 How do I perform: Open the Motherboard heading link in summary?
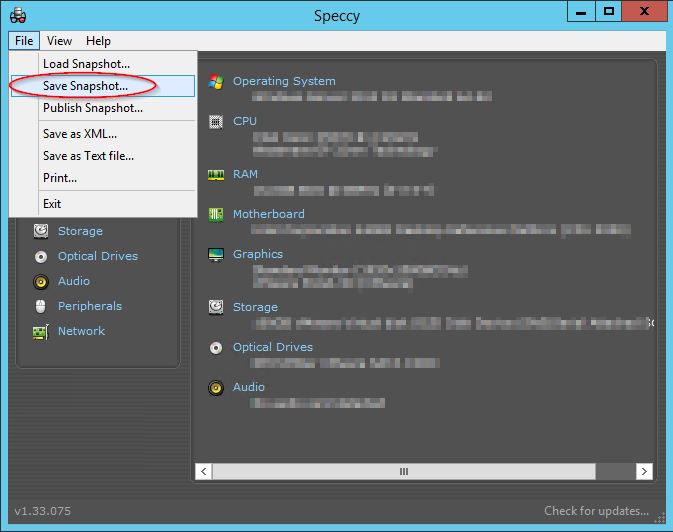tap(268, 214)
